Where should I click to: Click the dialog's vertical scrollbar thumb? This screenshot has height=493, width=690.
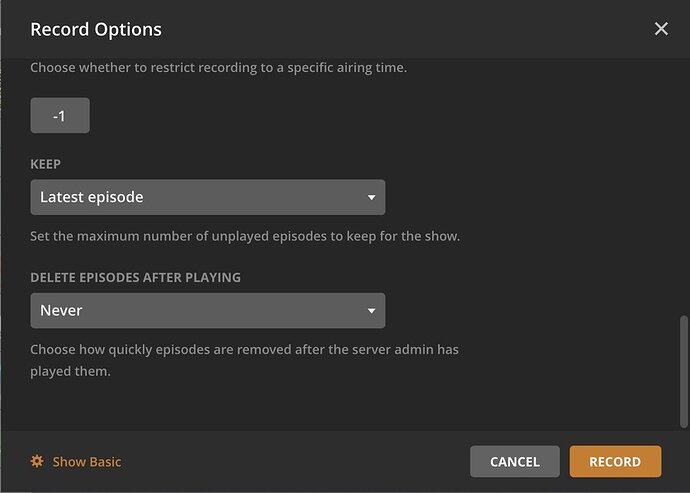(x=684, y=370)
